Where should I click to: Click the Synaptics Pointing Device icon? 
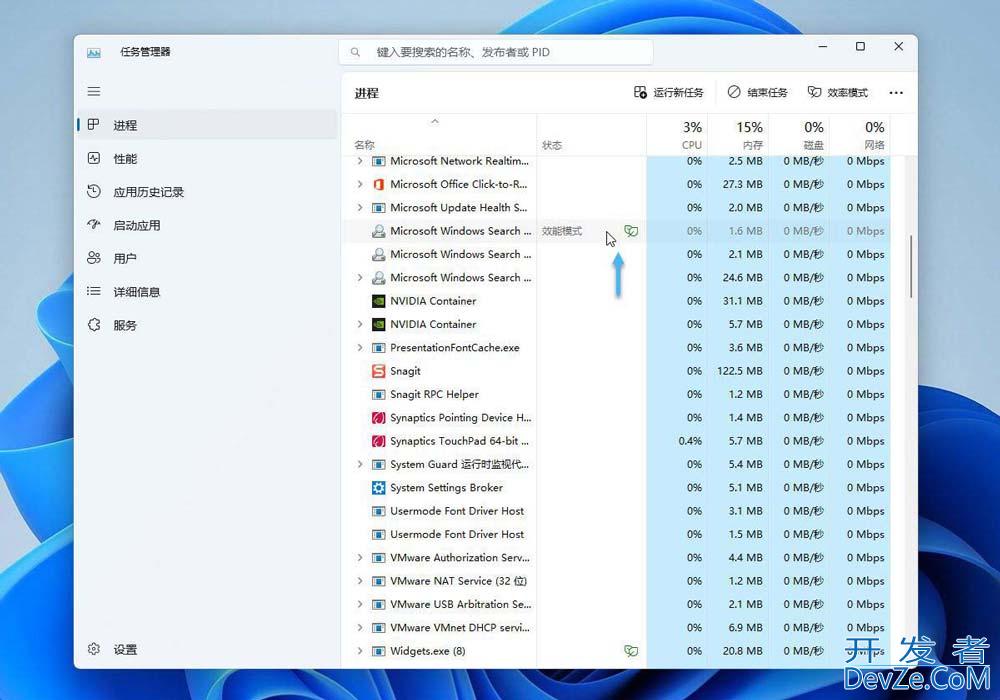tap(378, 418)
